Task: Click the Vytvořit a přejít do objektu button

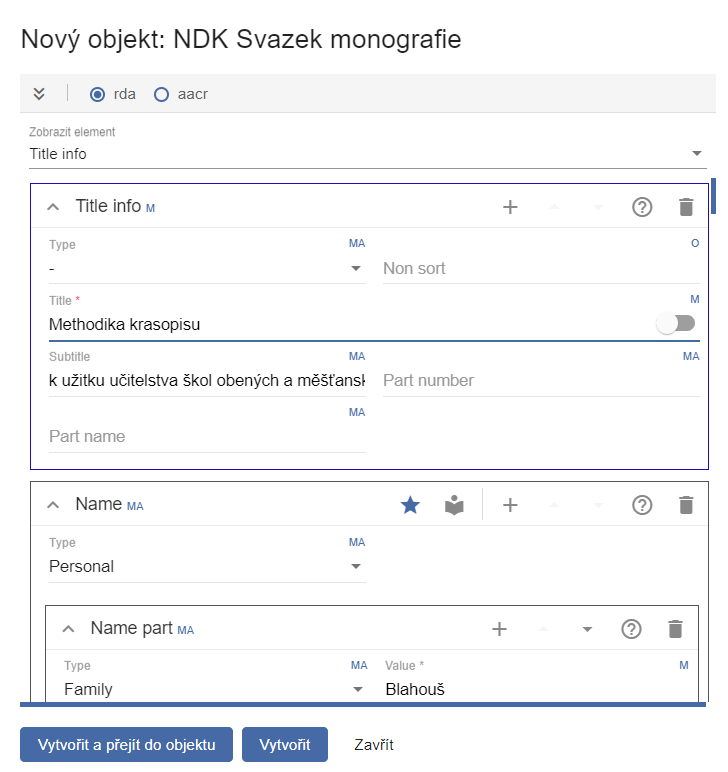Action: click(126, 745)
